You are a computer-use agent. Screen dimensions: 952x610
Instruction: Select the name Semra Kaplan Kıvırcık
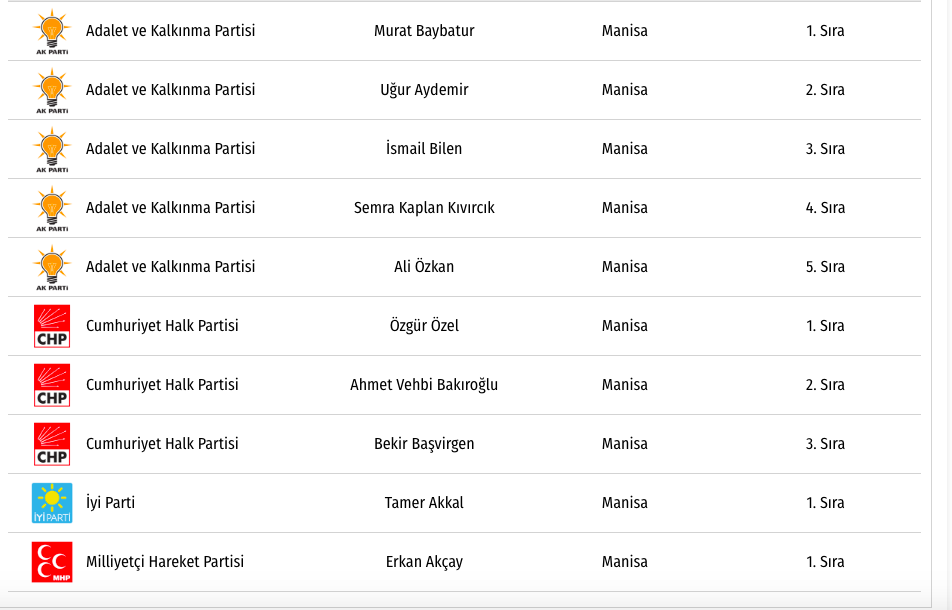pyautogui.click(x=424, y=208)
